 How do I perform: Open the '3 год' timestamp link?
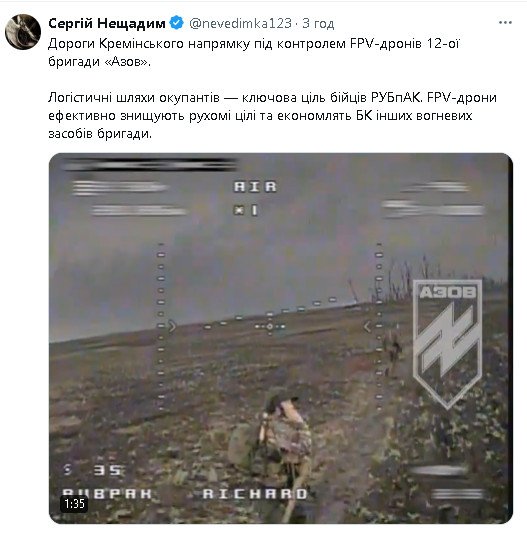tap(318, 23)
